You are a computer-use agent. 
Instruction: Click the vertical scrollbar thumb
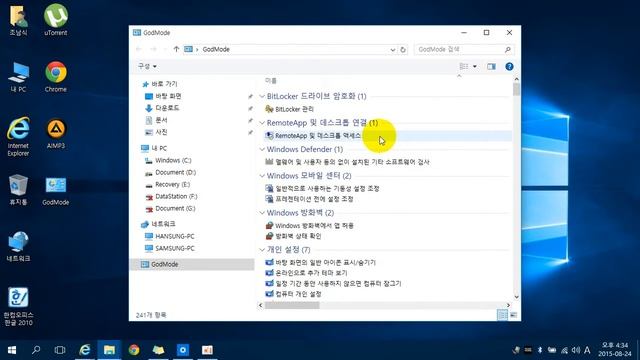click(516, 89)
